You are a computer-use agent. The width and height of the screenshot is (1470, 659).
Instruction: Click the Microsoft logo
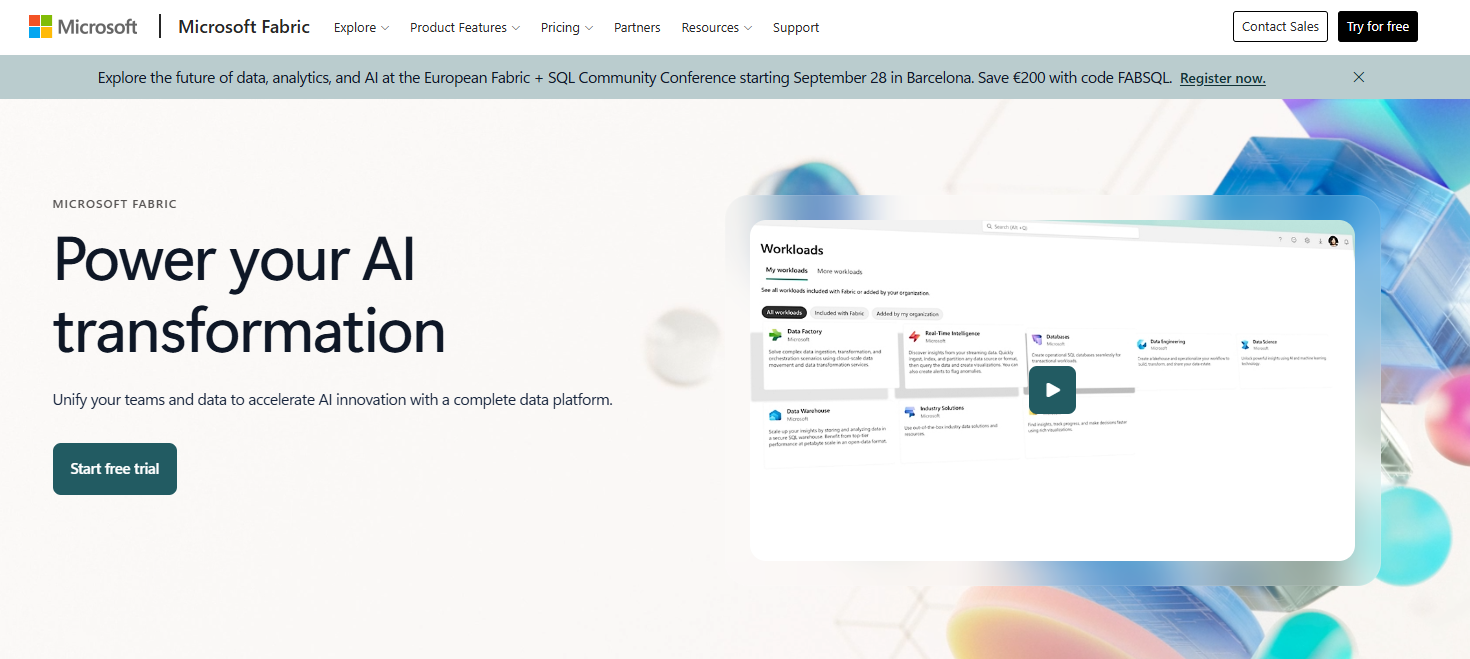point(83,27)
